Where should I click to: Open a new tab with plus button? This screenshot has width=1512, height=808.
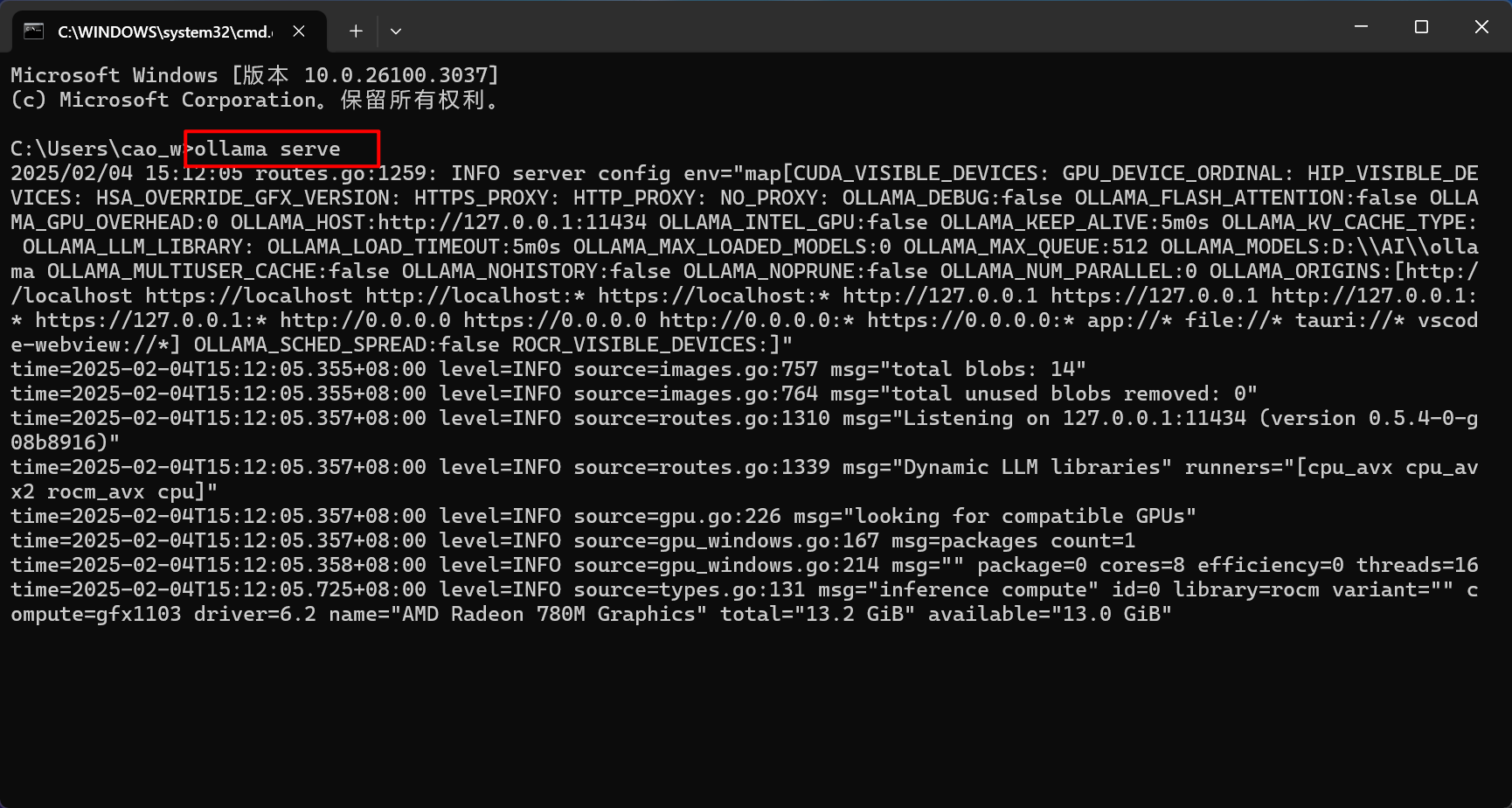point(356,31)
